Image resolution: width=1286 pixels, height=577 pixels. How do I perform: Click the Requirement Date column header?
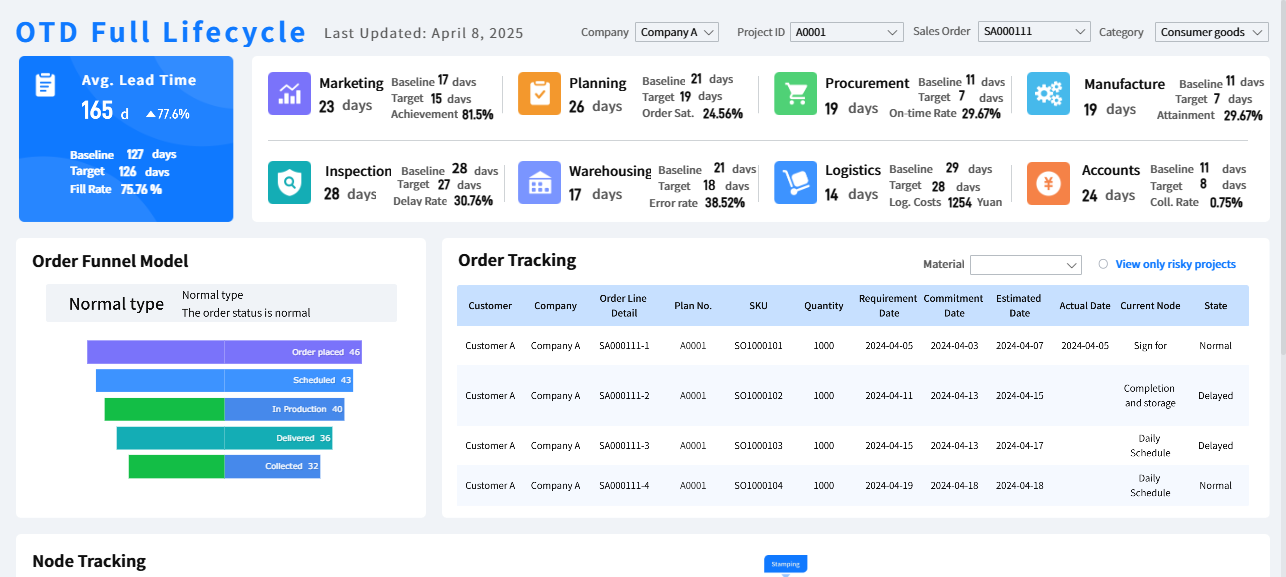coord(887,306)
